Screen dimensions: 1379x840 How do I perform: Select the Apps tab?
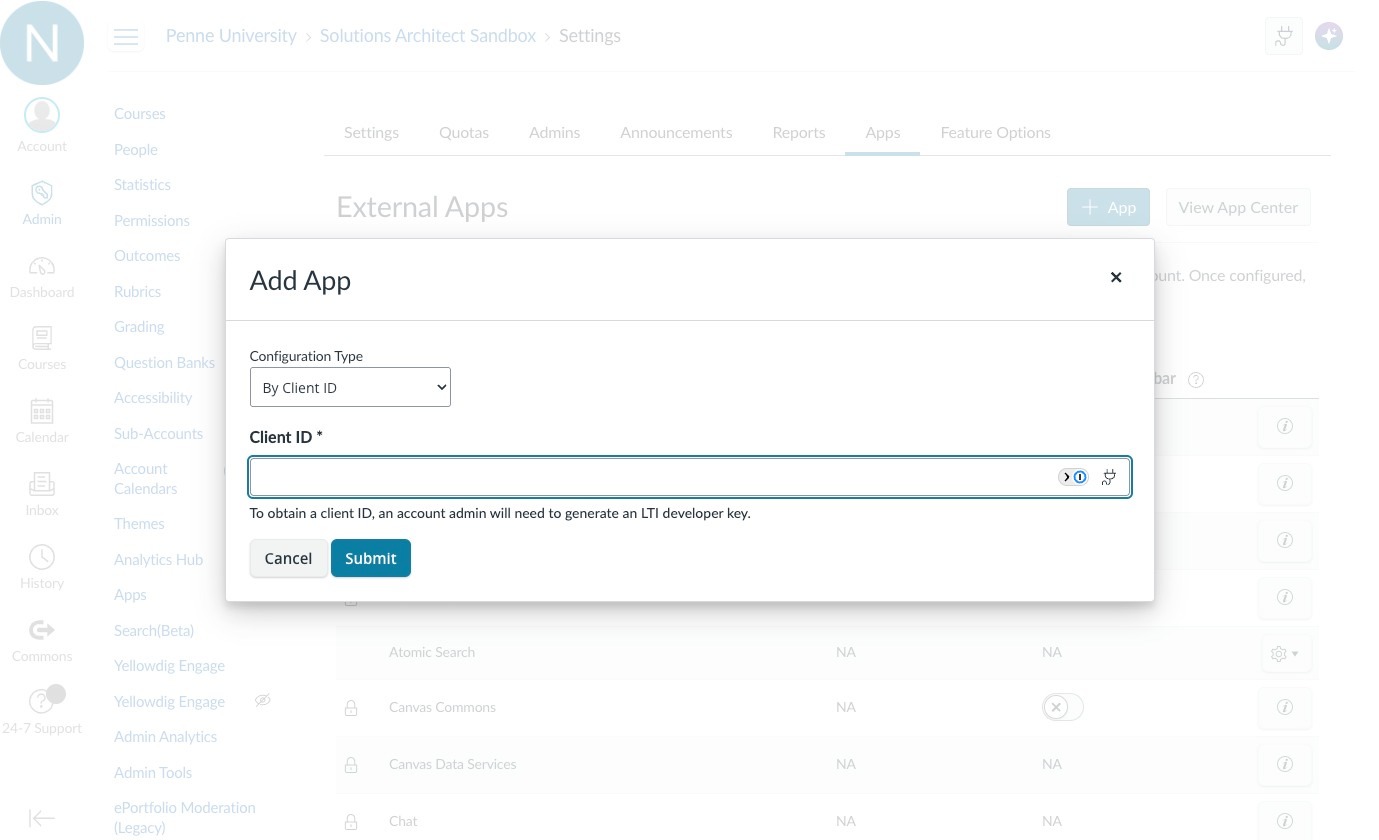tap(883, 132)
